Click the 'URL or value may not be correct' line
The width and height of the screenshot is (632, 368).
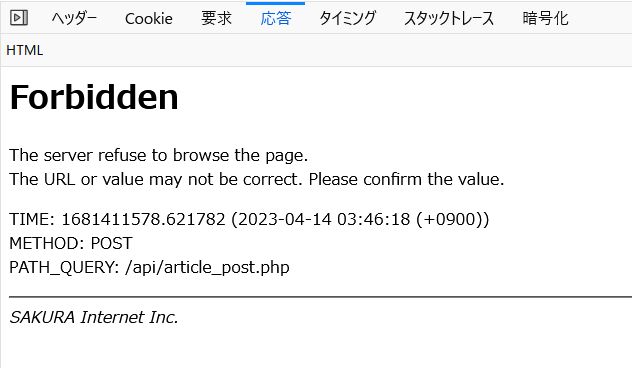click(257, 179)
